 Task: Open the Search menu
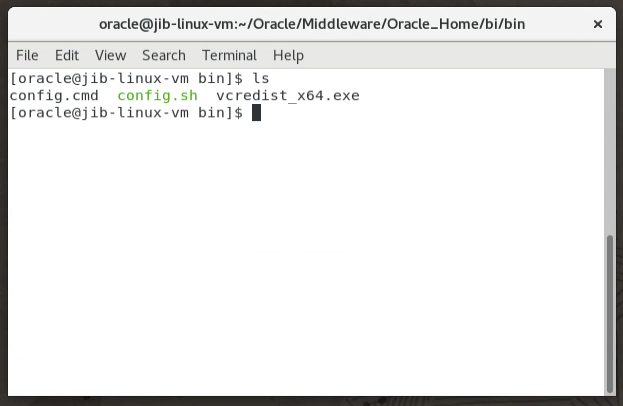pos(164,55)
